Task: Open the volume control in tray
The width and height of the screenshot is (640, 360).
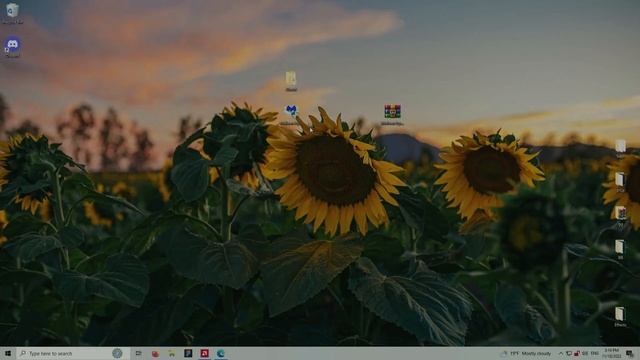Action: click(585, 353)
